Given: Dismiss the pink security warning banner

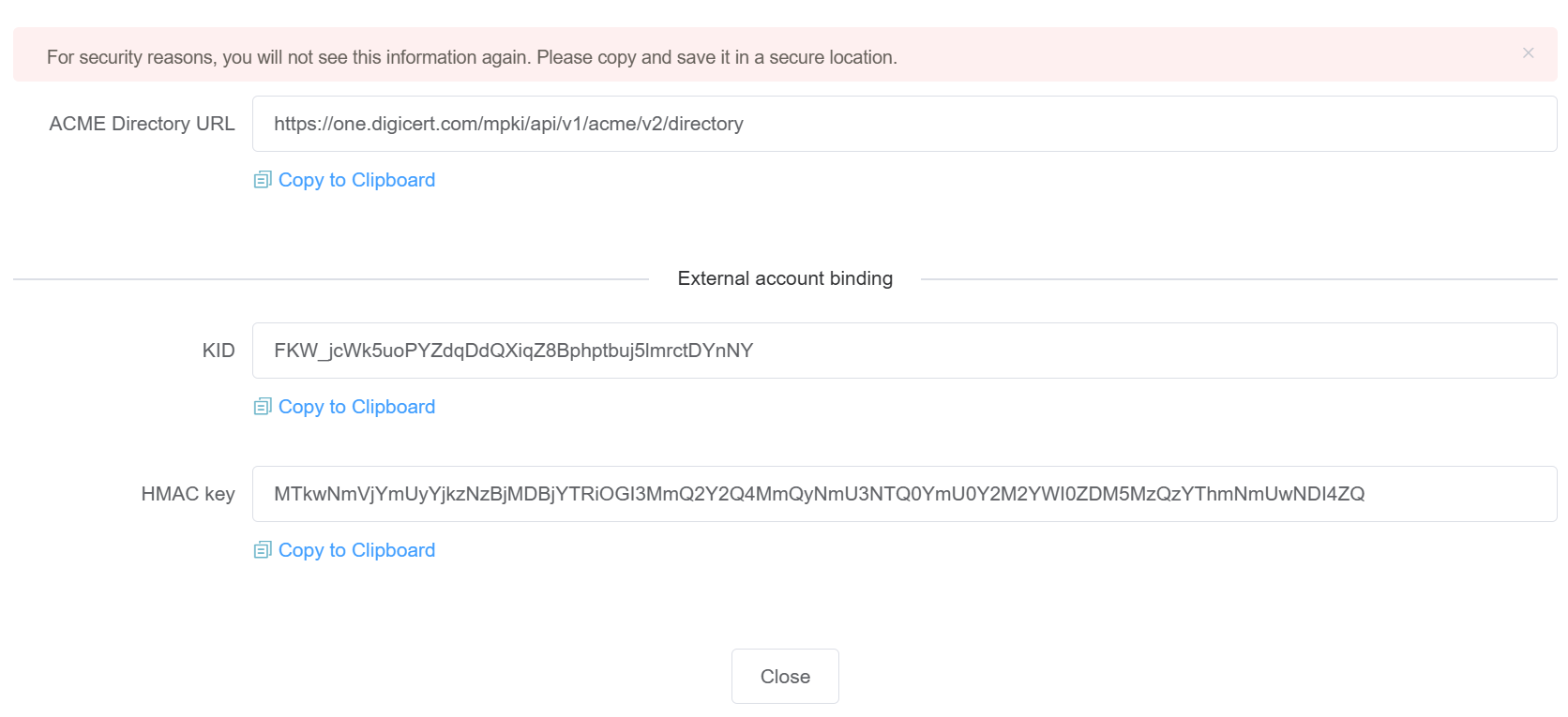Looking at the screenshot, I should 1529,53.
